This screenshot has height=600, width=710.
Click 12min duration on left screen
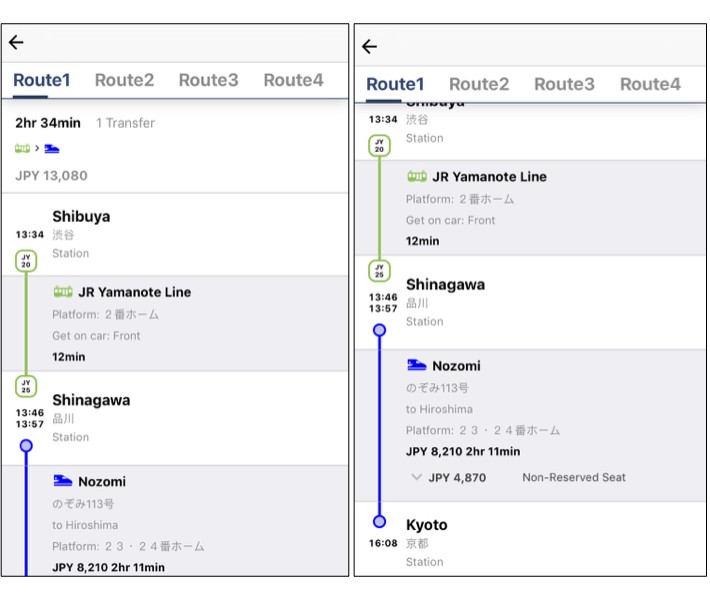(x=68, y=357)
